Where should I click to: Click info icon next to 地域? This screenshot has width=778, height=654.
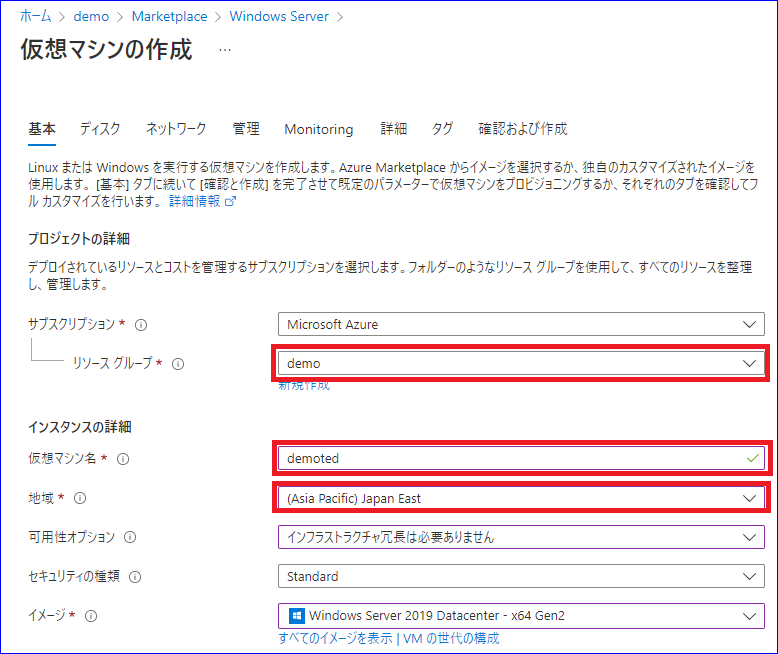(80, 498)
